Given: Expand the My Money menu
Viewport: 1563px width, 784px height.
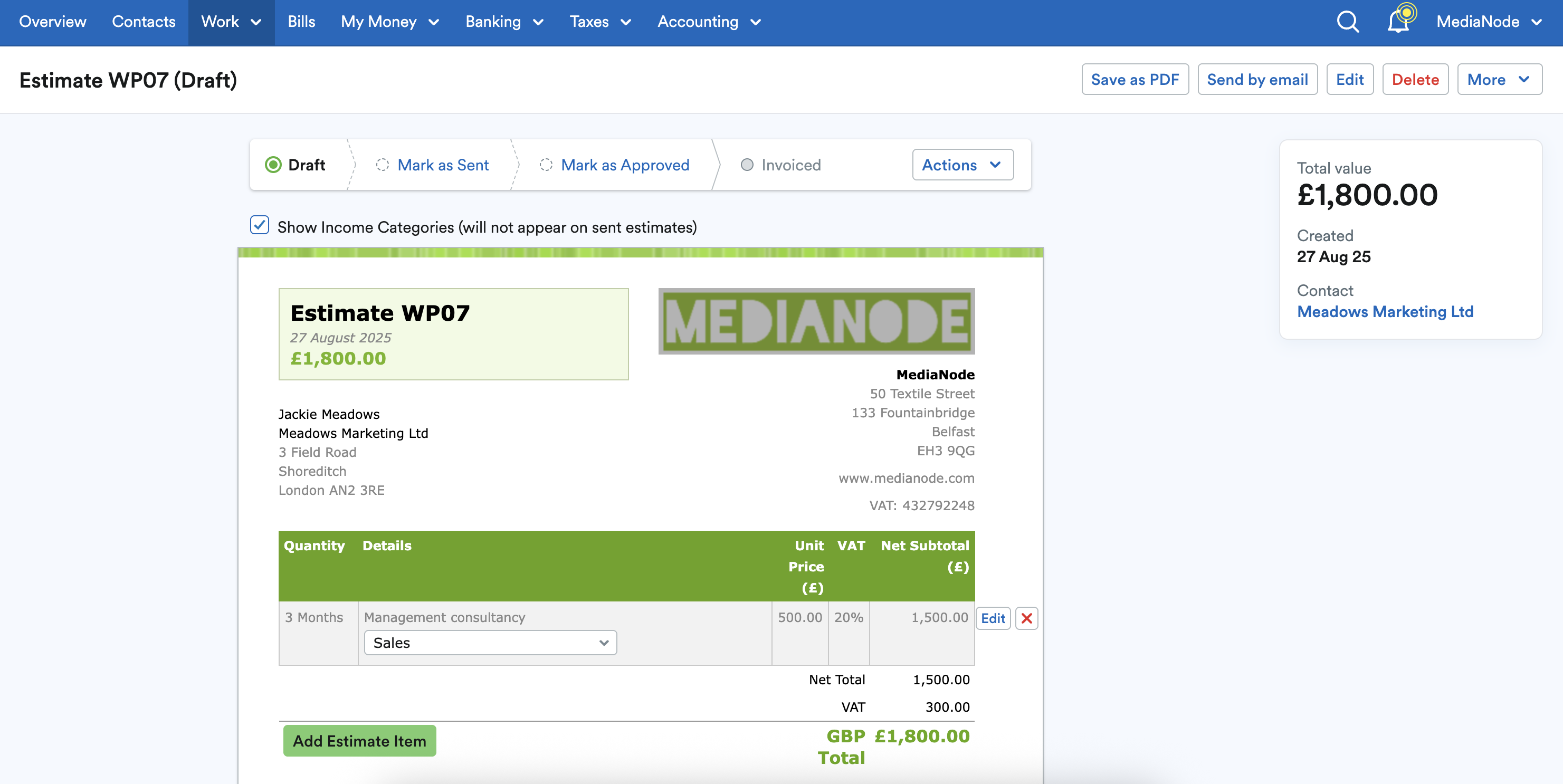Looking at the screenshot, I should [389, 22].
